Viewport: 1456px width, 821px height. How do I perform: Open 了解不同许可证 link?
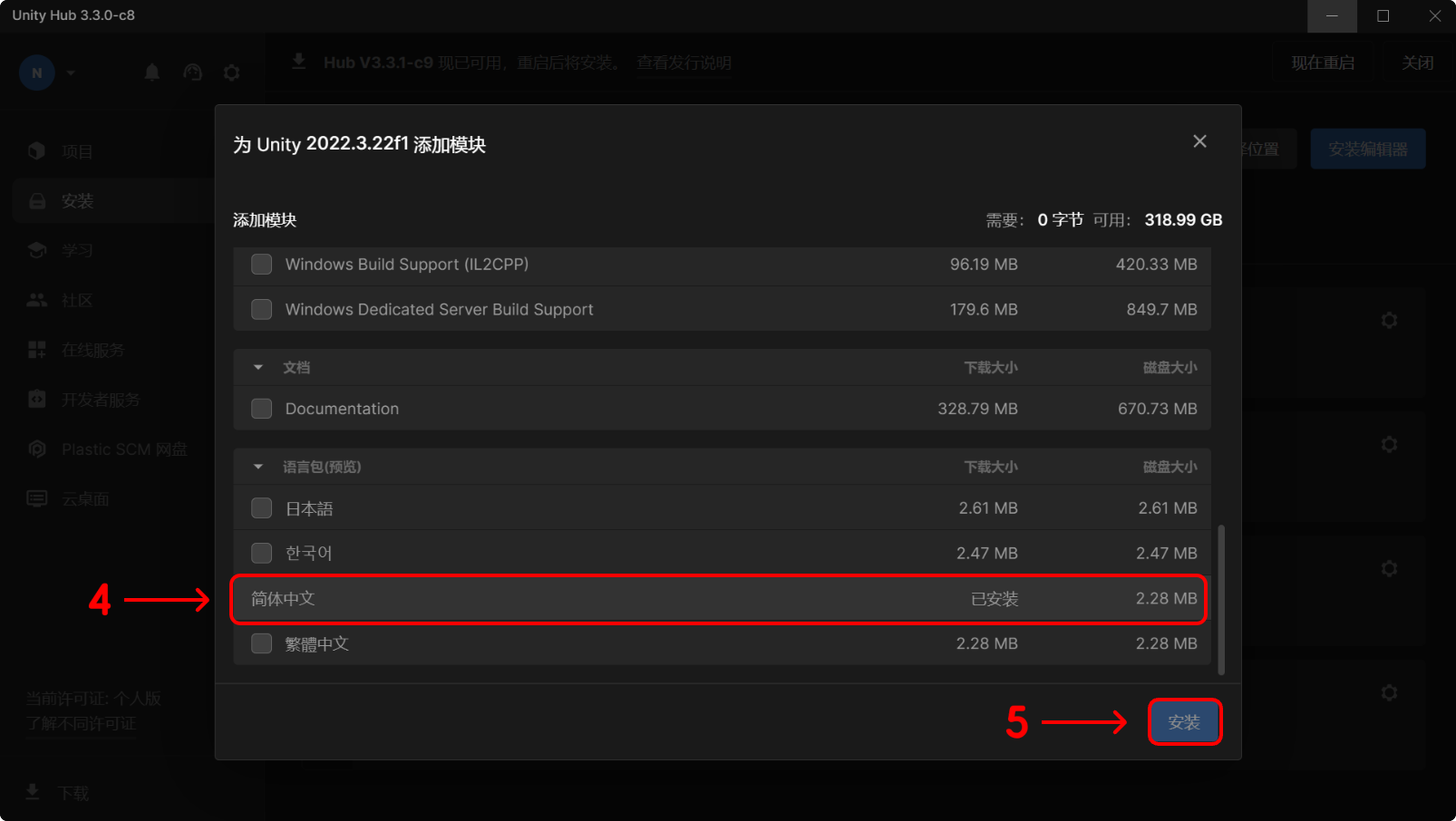point(81,723)
